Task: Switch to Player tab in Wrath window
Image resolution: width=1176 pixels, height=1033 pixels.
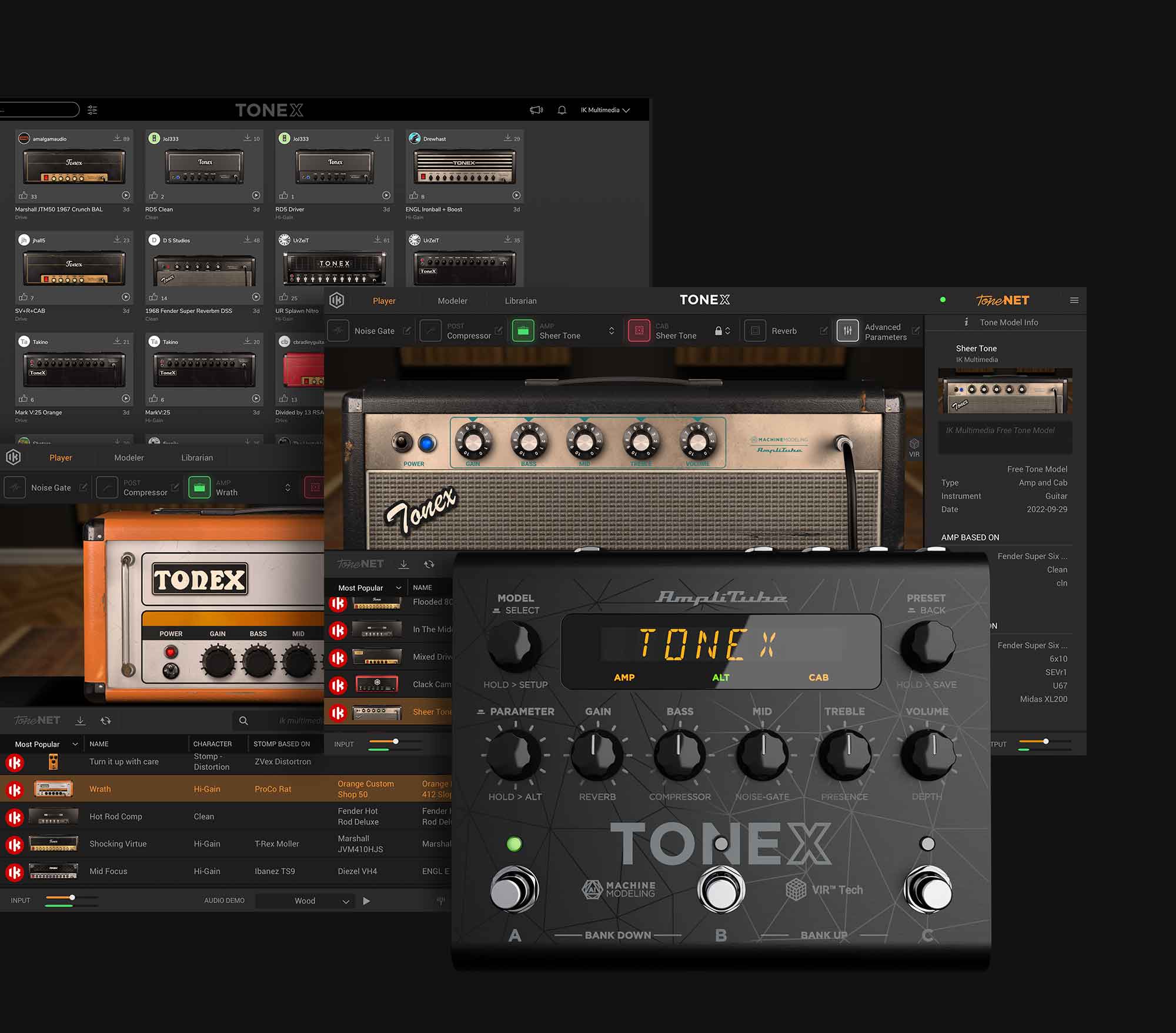Action: tap(61, 458)
